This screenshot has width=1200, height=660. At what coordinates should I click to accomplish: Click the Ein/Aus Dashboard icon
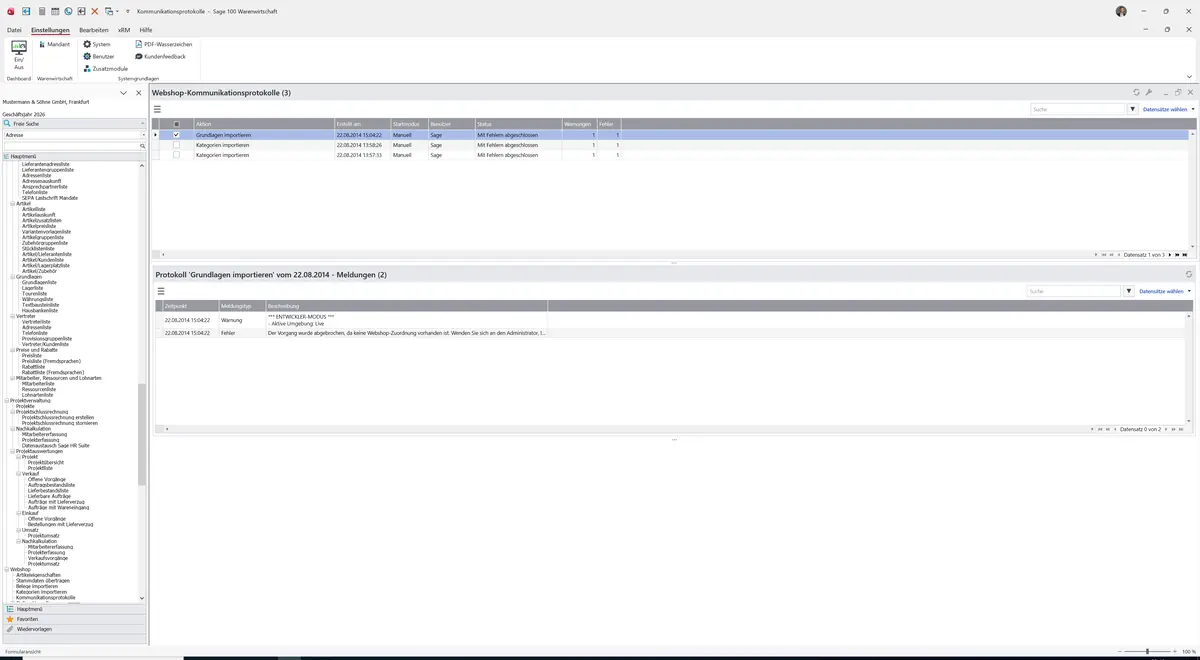[18, 55]
